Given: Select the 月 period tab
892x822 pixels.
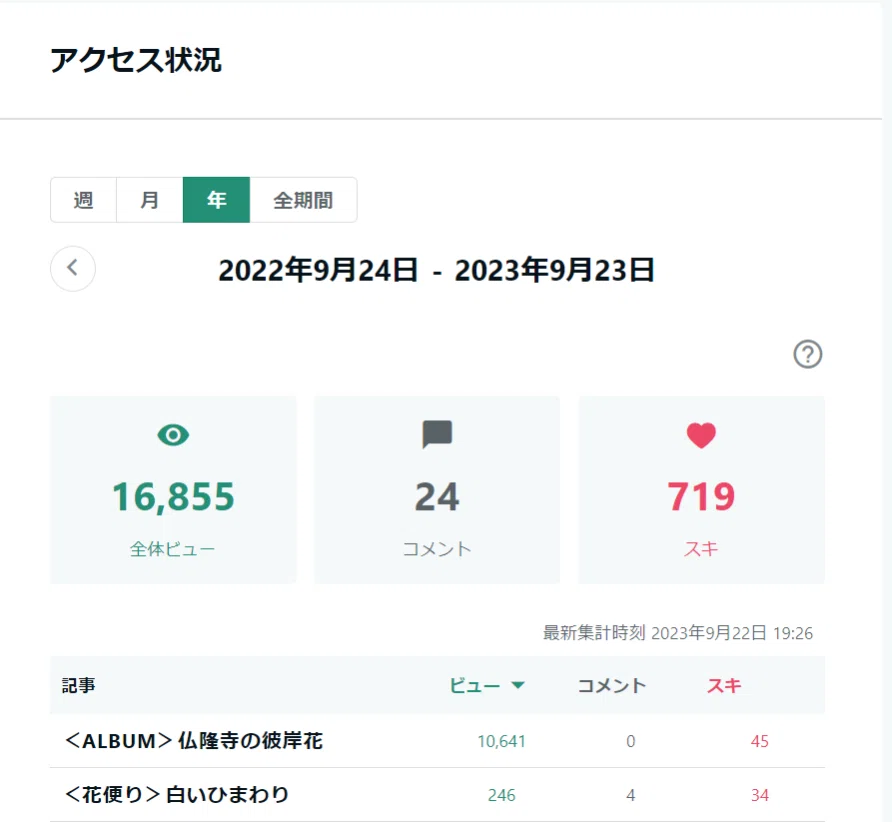Looking at the screenshot, I should (x=150, y=200).
